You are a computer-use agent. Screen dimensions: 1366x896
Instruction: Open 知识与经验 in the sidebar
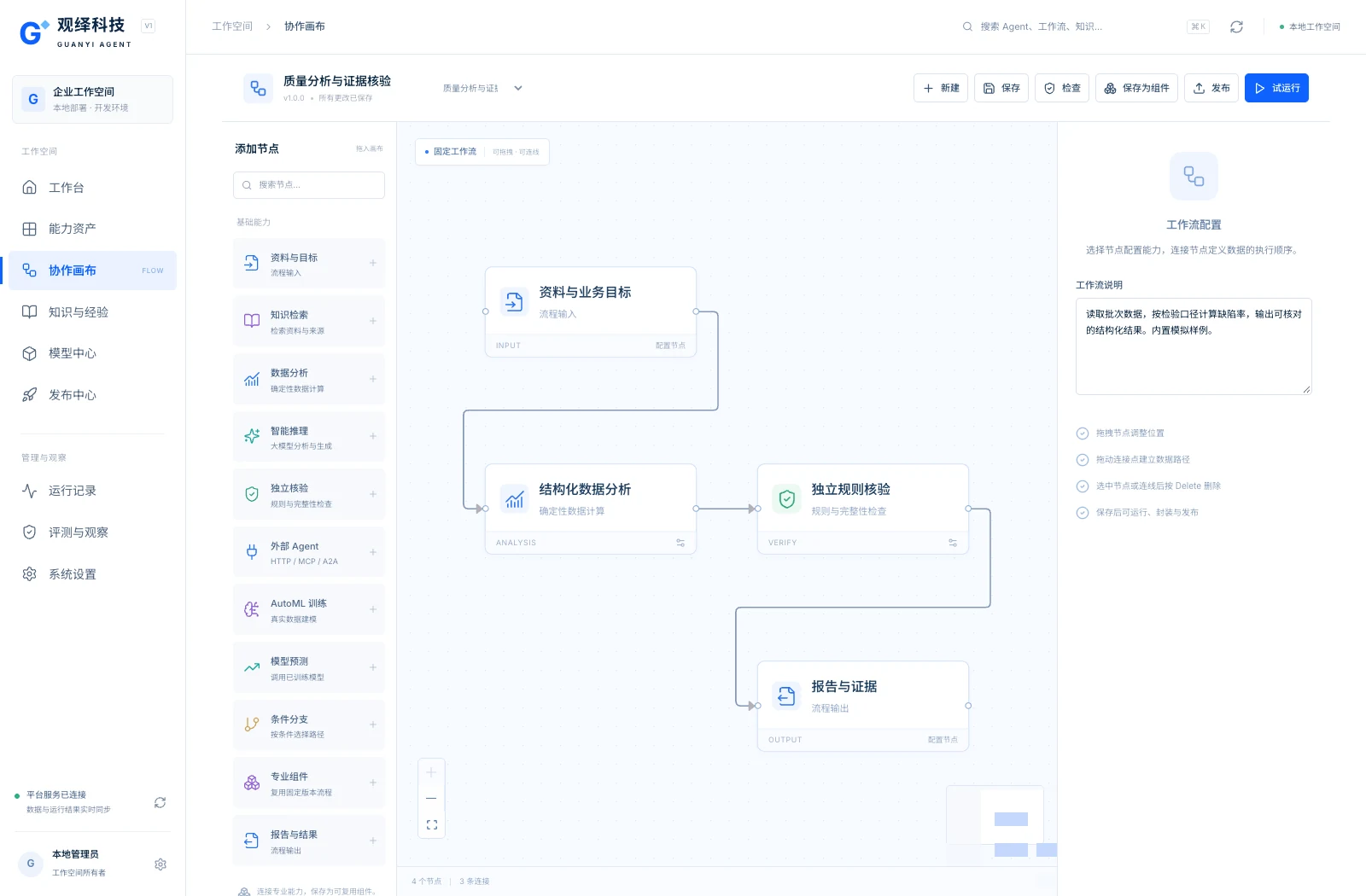(92, 312)
